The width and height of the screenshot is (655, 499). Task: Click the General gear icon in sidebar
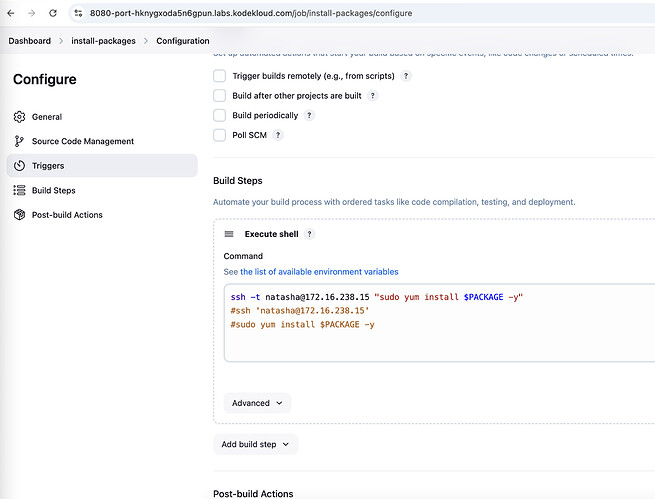tap(19, 117)
